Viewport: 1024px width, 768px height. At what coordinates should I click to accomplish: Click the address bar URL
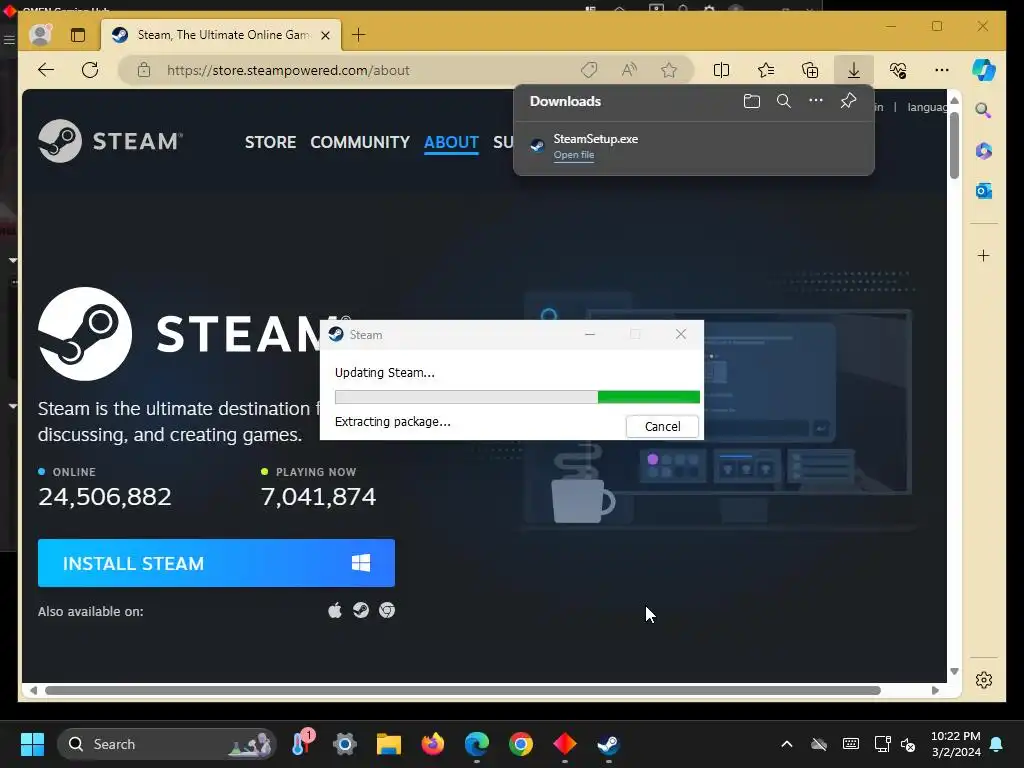click(288, 70)
